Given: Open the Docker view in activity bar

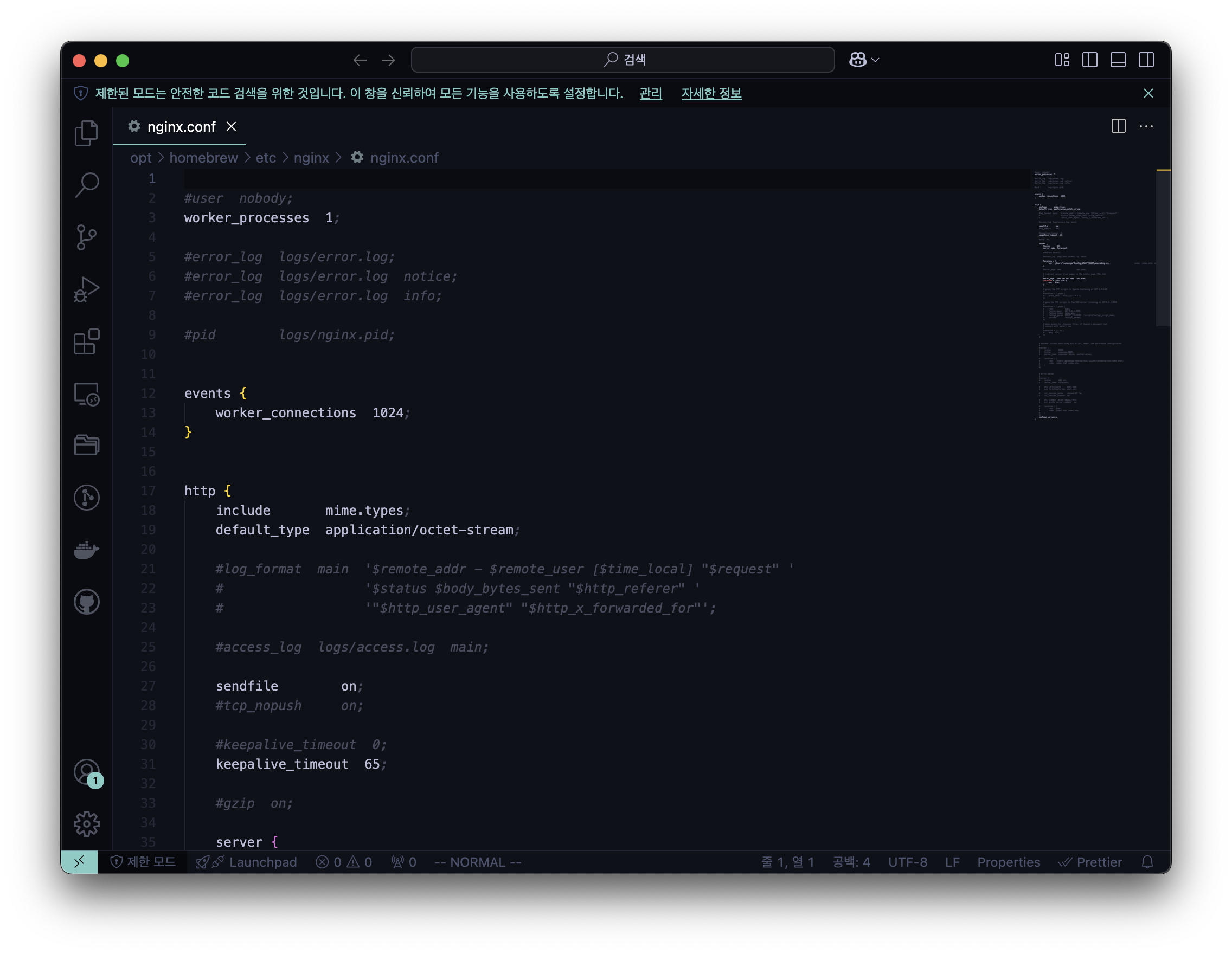Looking at the screenshot, I should click(x=86, y=550).
